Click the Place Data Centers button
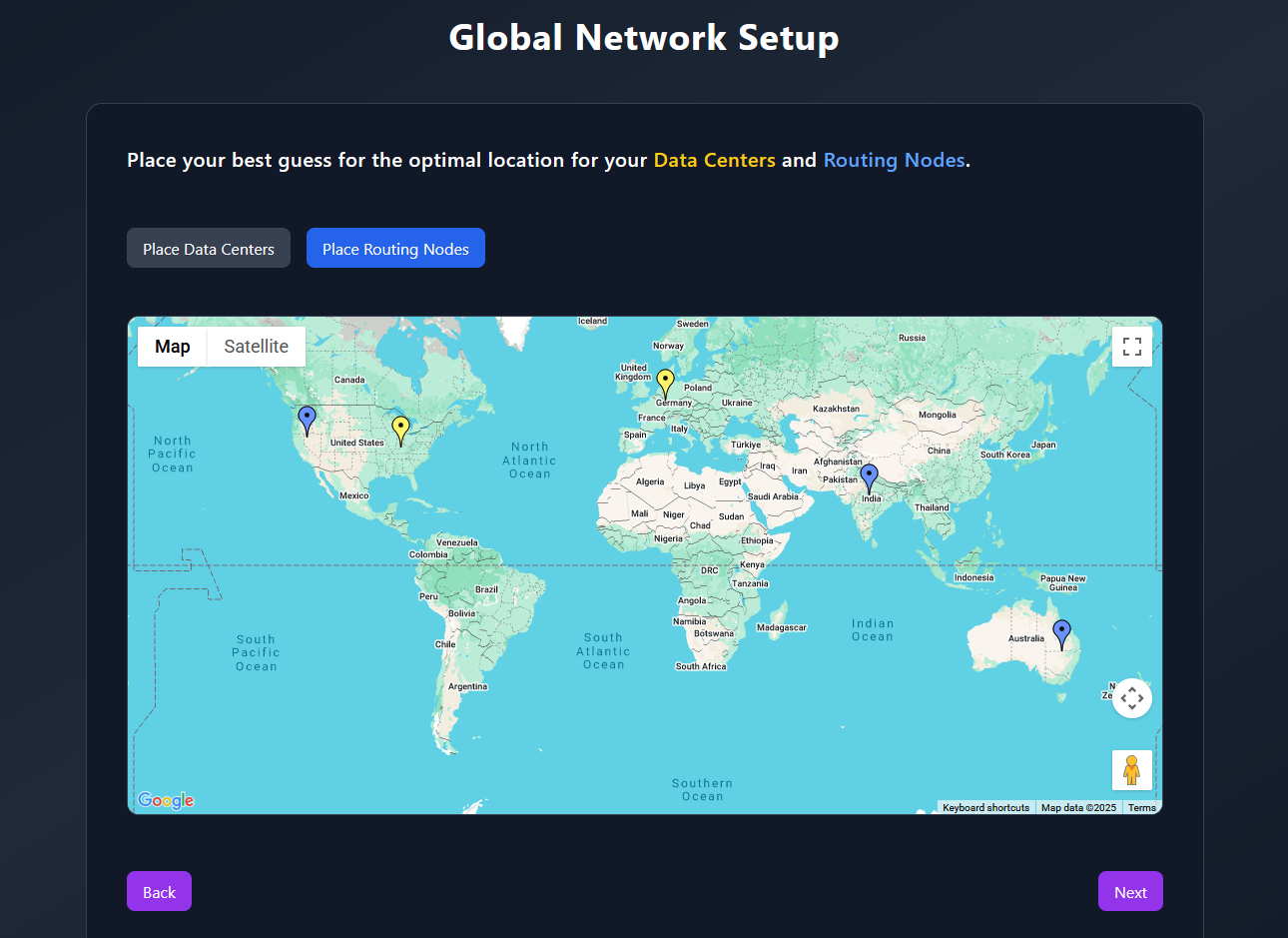Screen dimensions: 1288x938 [x=209, y=248]
